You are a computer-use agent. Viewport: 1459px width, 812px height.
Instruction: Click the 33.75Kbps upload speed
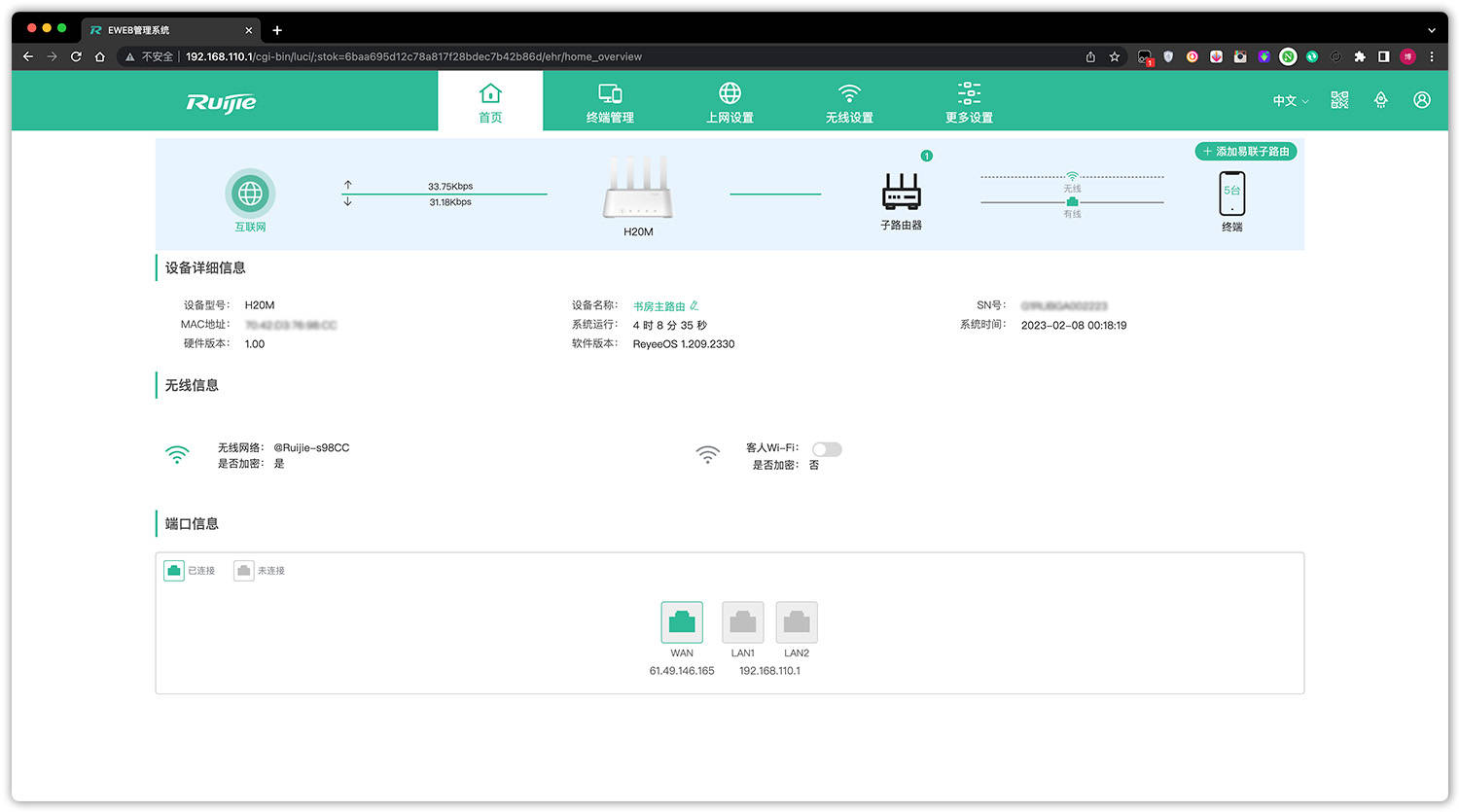tap(450, 187)
